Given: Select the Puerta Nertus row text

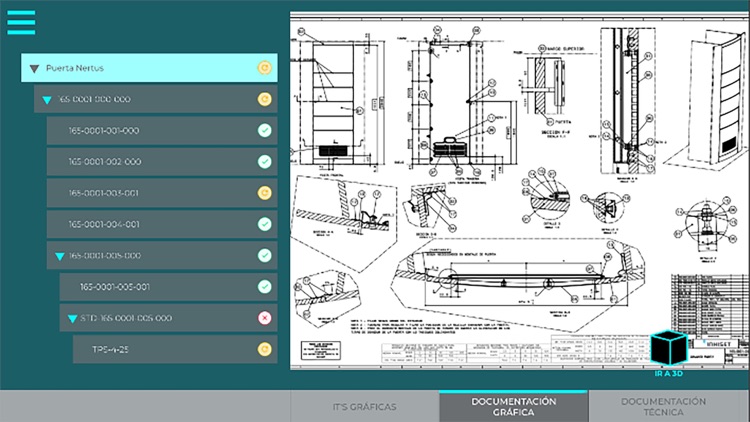Looking at the screenshot, I should click(x=75, y=68).
